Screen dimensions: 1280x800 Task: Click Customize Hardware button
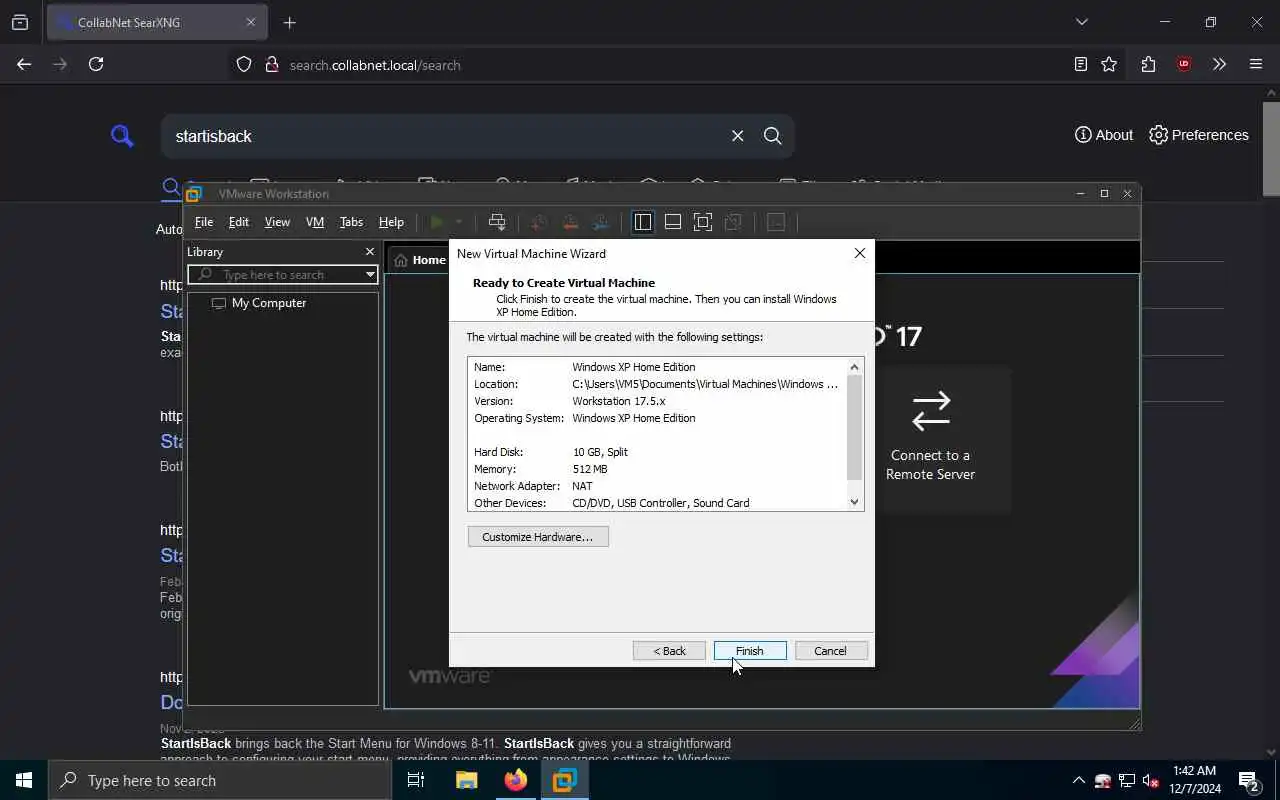538,537
